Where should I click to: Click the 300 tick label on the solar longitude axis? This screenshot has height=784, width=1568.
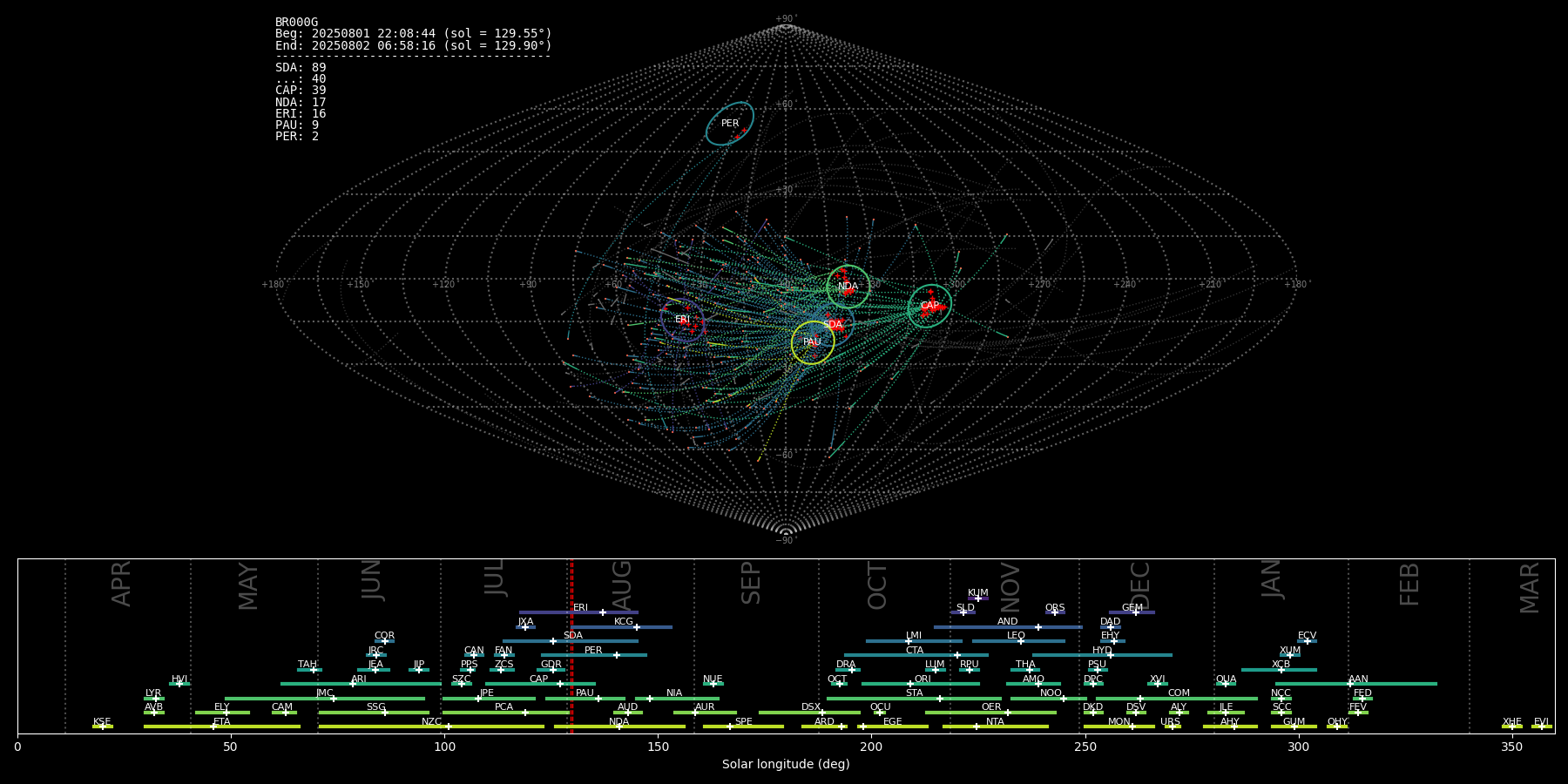click(1298, 747)
